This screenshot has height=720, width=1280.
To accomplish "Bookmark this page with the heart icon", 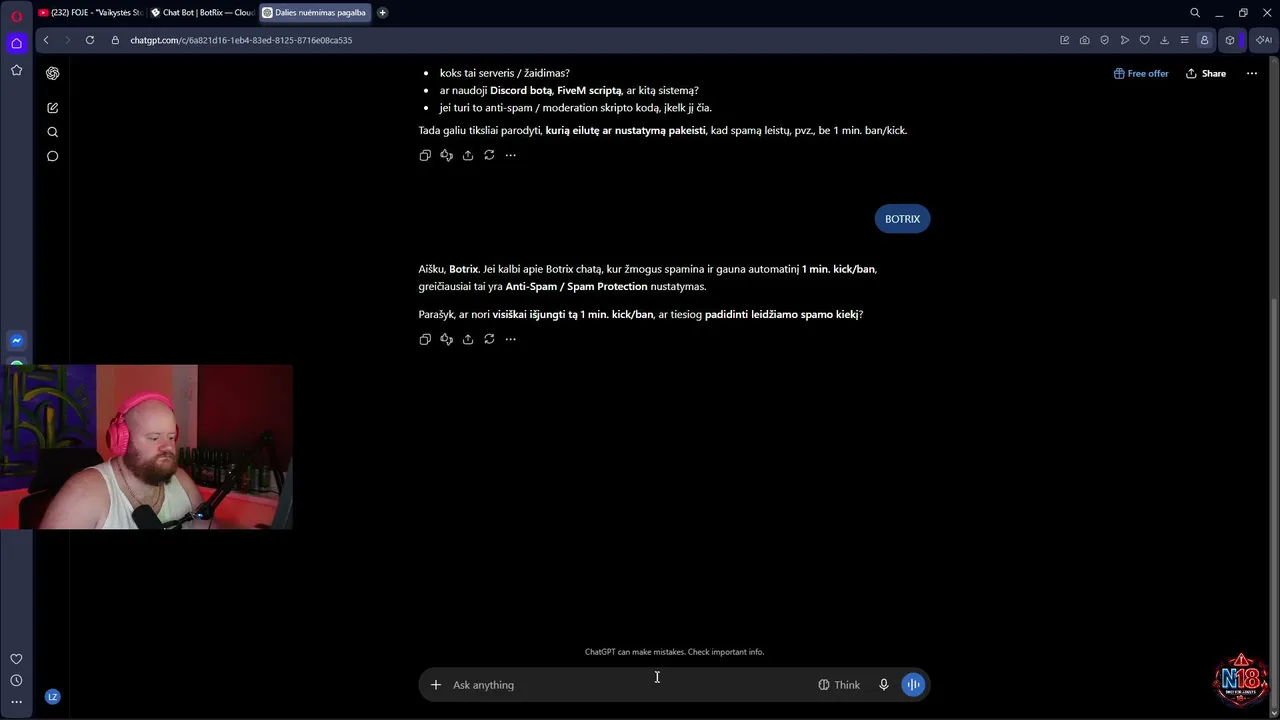I will pos(1145,40).
